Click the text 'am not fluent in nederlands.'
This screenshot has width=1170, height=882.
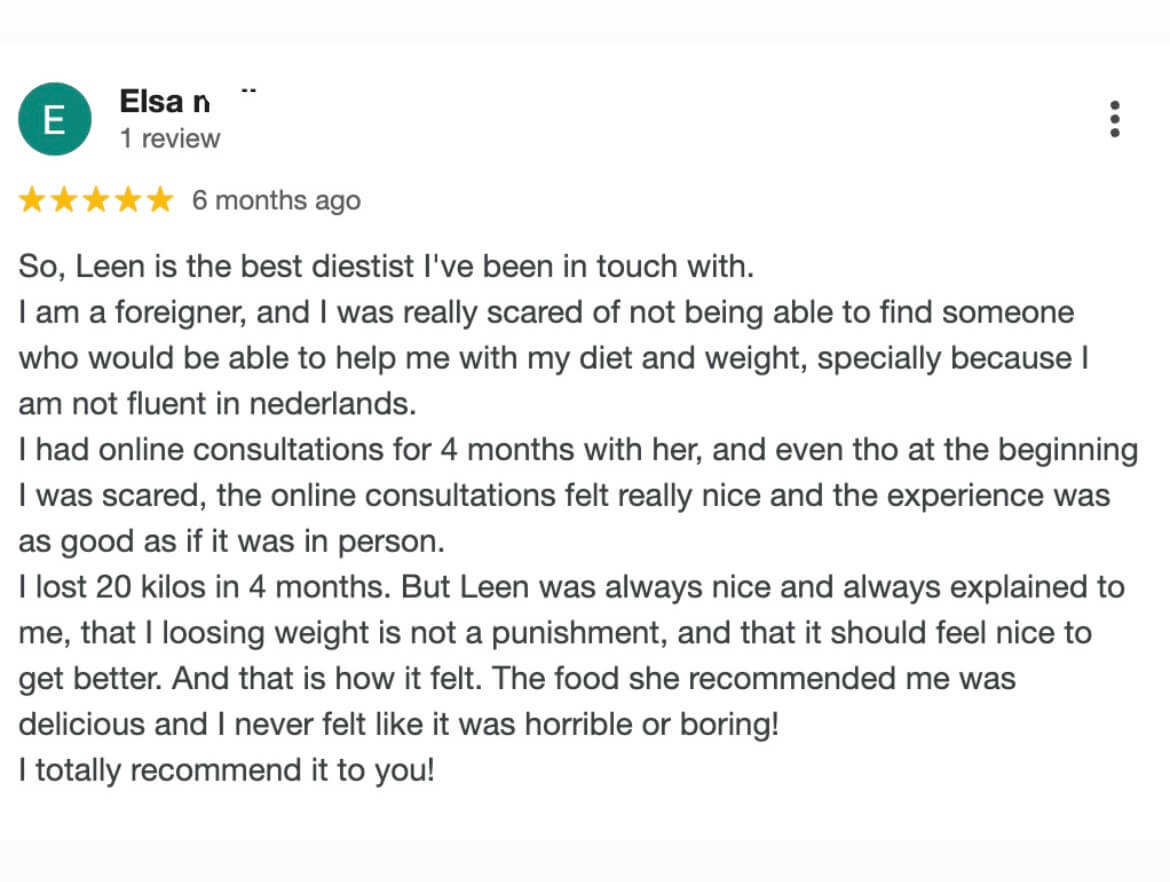coord(217,404)
